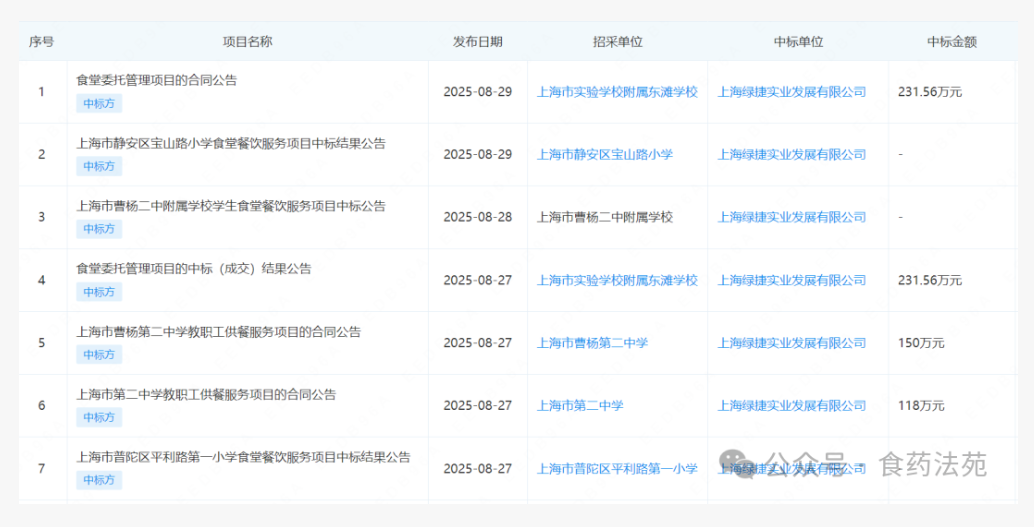This screenshot has width=1034, height=527.
Task: Open 食堂委托管理项目的中标(成交)结果公告
Action: click(194, 268)
